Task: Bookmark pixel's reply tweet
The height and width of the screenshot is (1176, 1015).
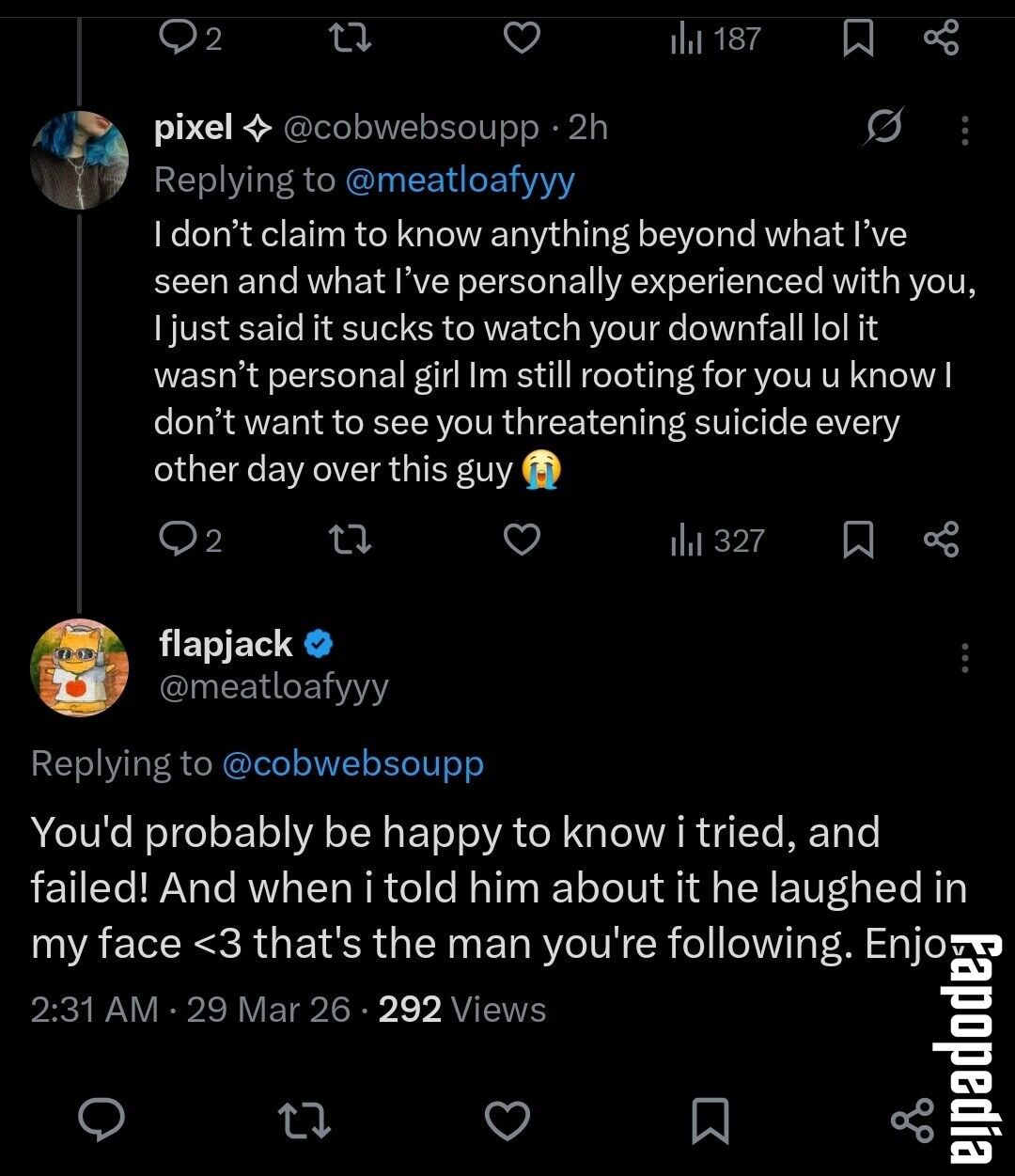Action: [x=857, y=541]
